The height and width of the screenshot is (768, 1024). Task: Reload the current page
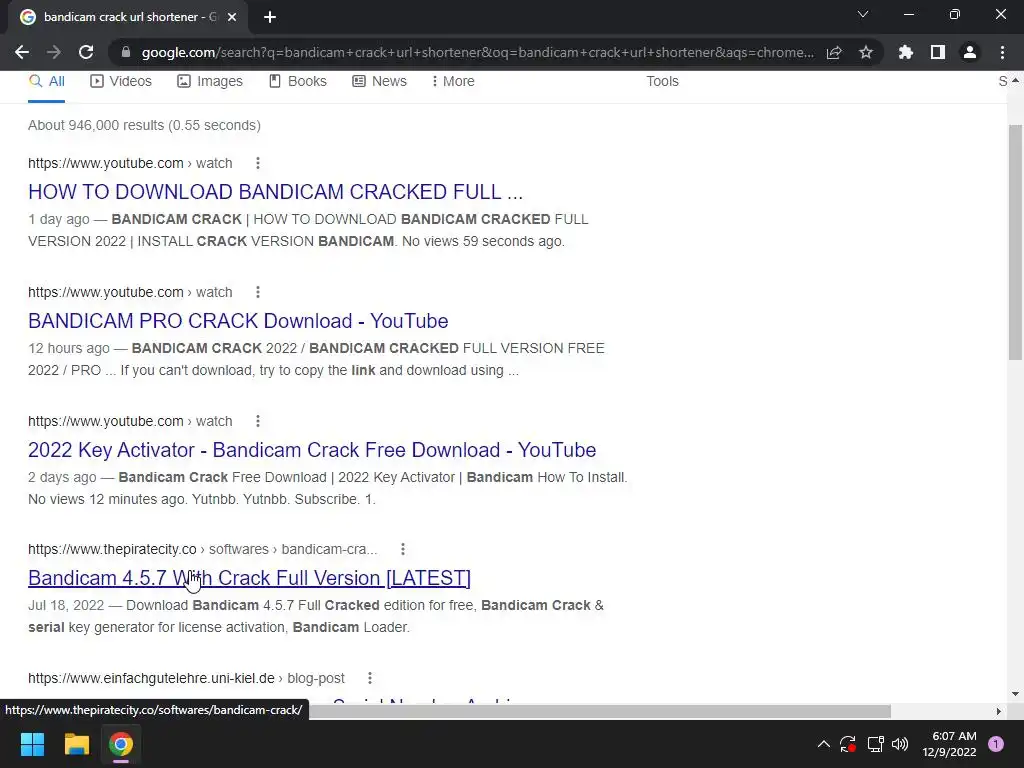(86, 52)
